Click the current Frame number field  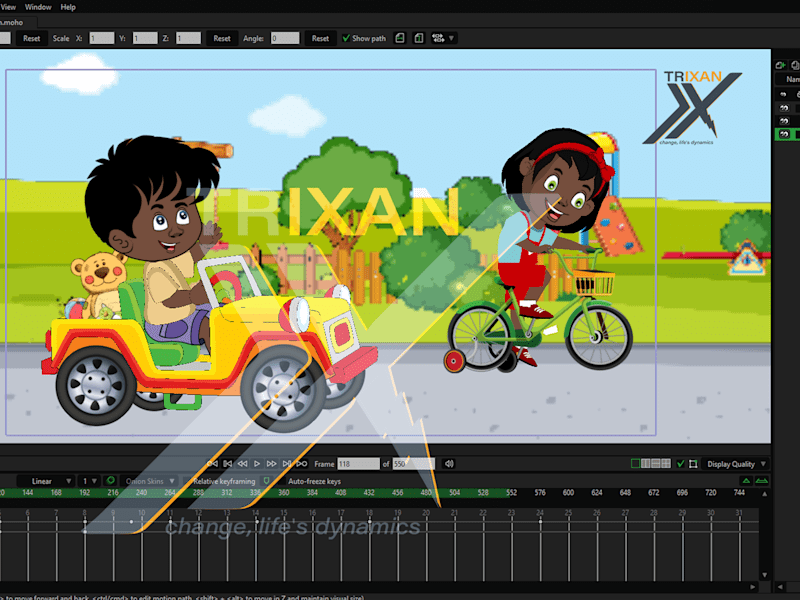tap(359, 464)
